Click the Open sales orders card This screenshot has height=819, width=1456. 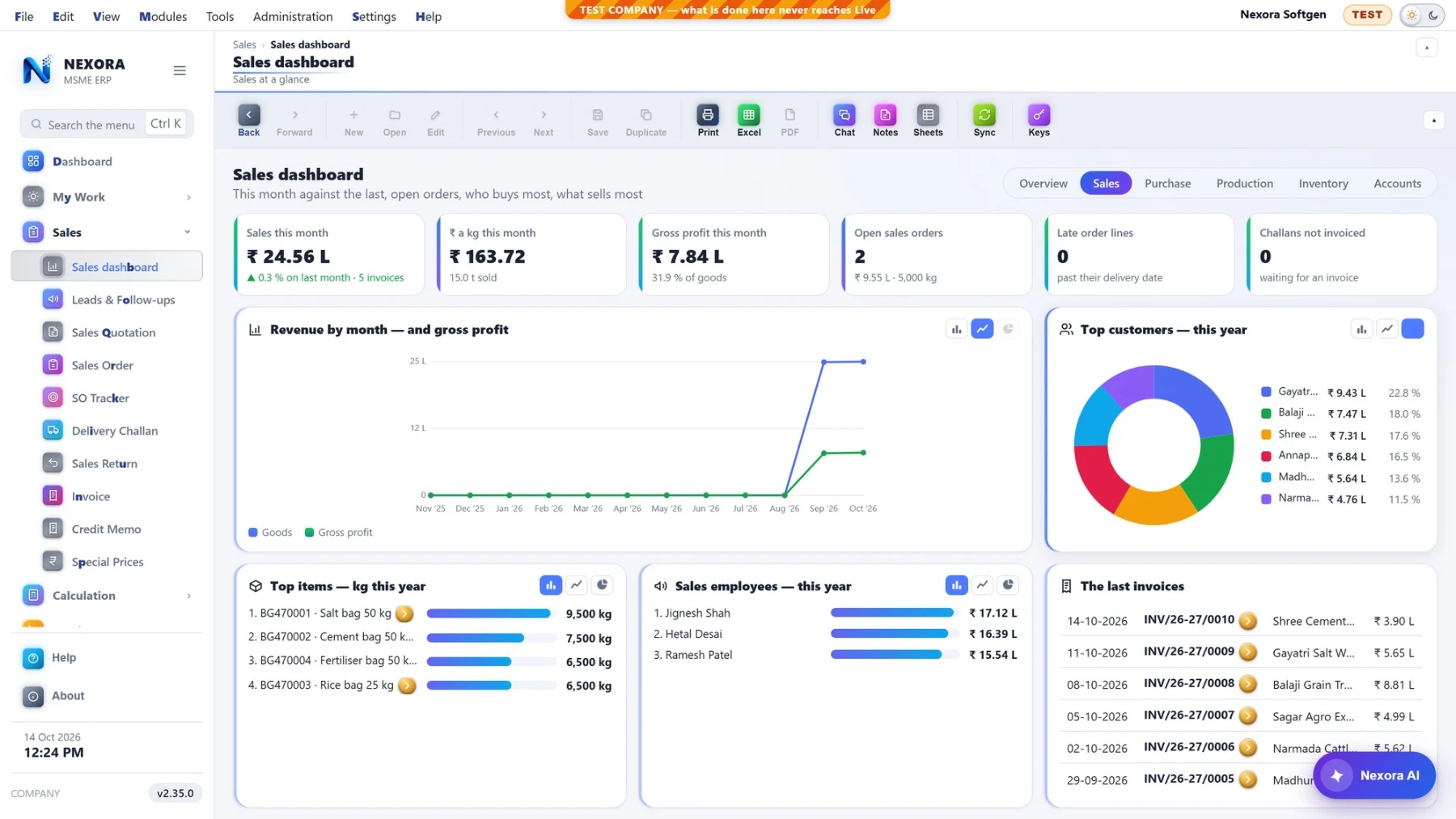click(x=936, y=255)
